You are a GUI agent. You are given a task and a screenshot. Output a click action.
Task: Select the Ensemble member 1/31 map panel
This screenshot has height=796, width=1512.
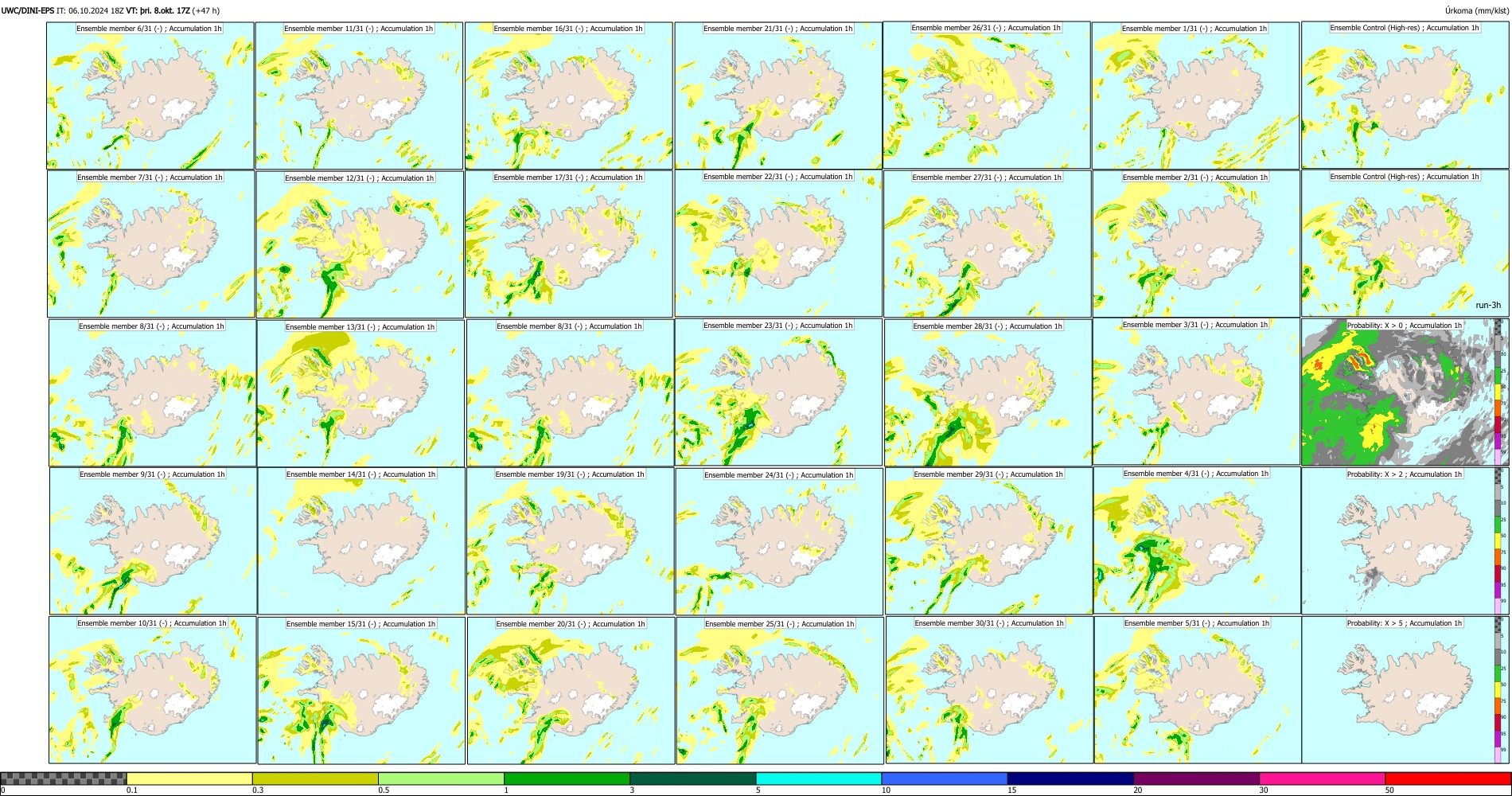[x=1196, y=96]
